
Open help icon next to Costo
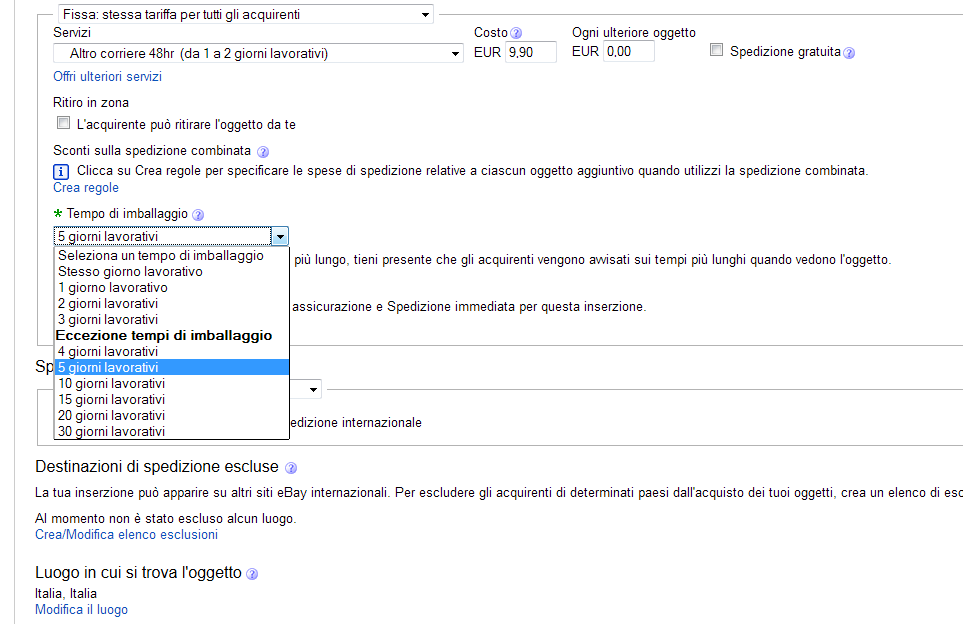[x=516, y=33]
